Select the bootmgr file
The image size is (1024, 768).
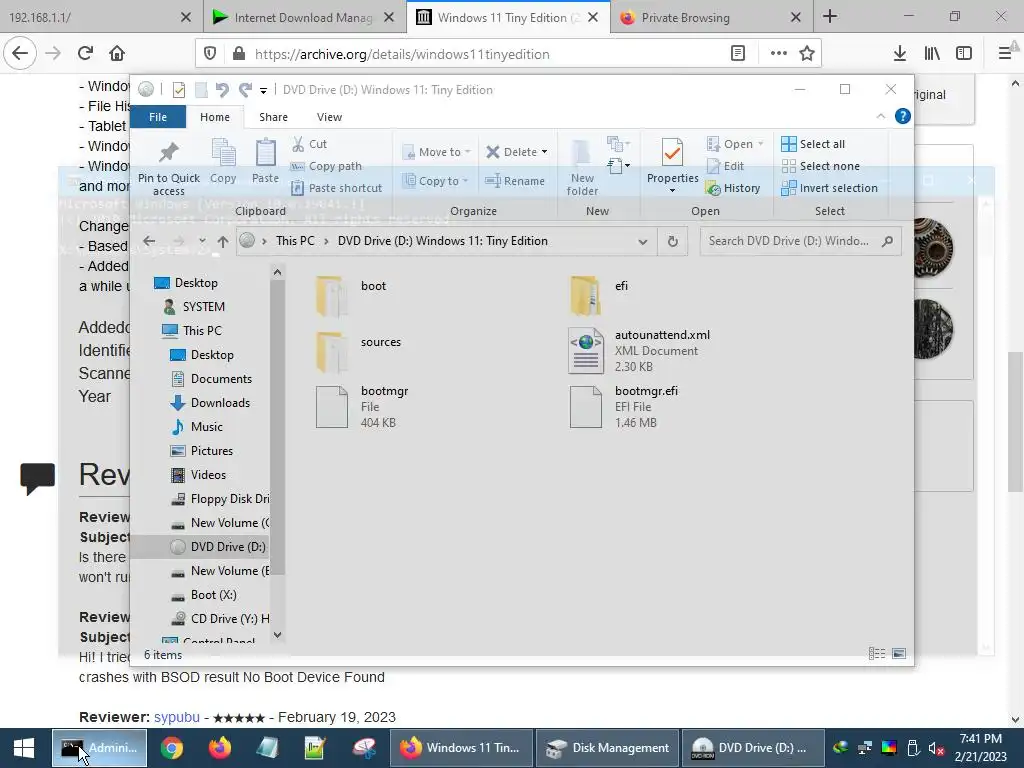362,407
